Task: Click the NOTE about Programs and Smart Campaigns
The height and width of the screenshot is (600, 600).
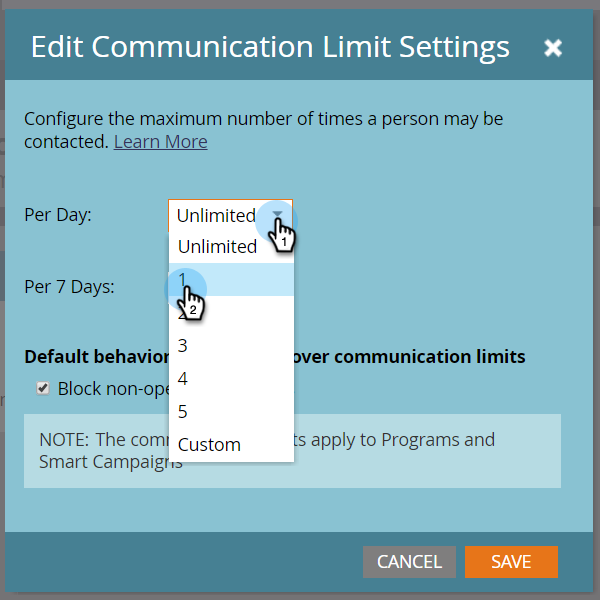Action: tap(292, 451)
